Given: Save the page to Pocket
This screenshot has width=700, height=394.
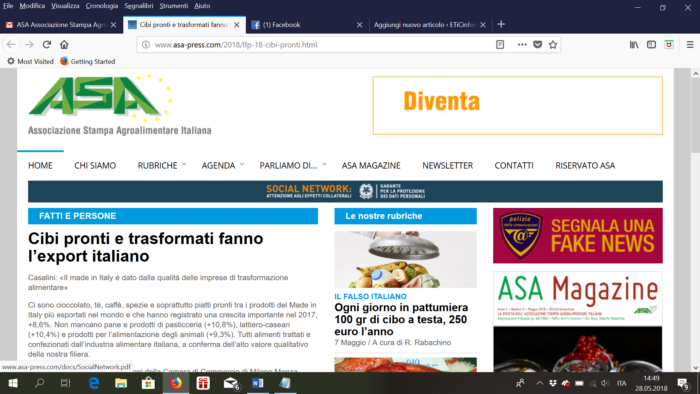Looking at the screenshot, I should [x=538, y=45].
